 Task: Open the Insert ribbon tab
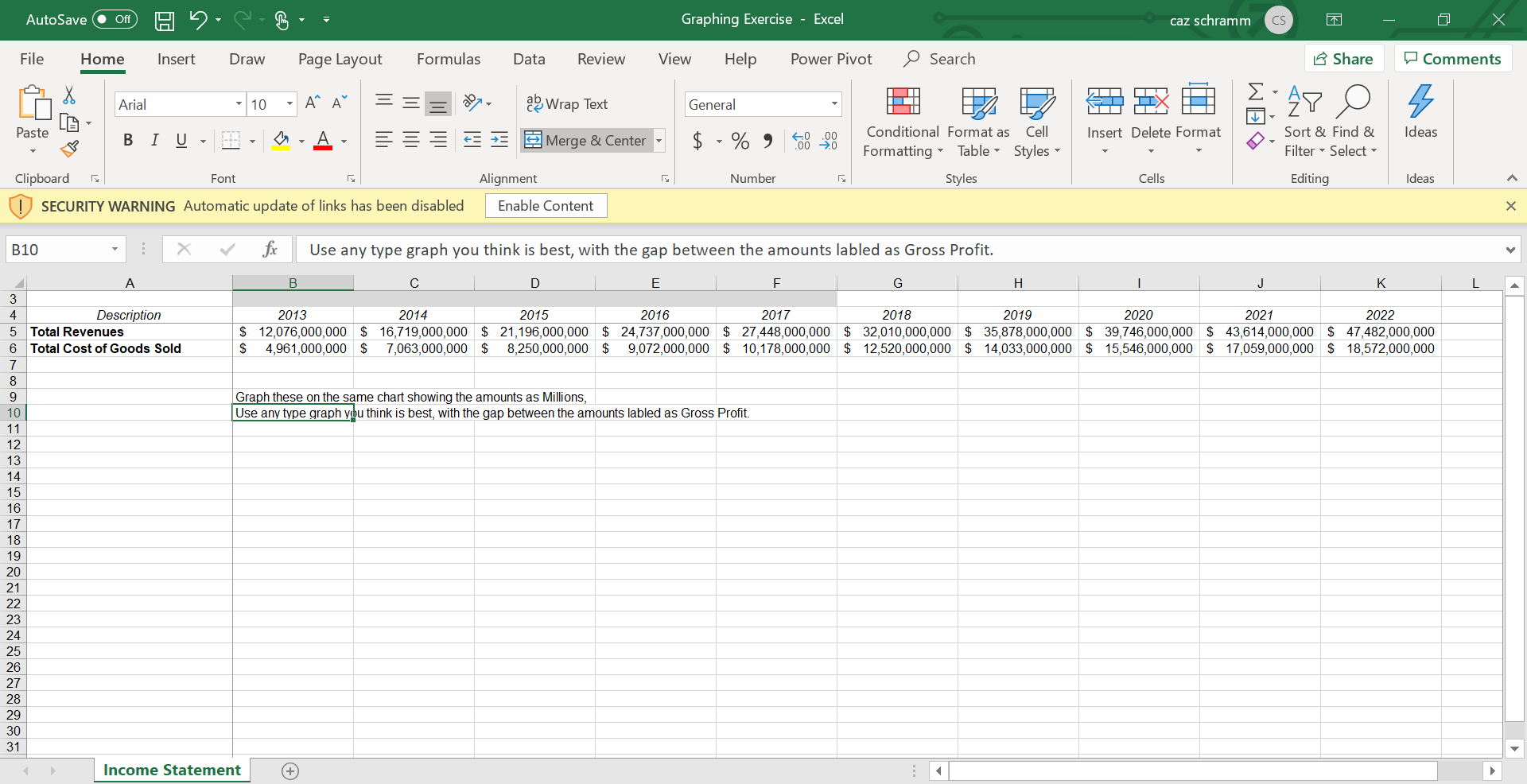pyautogui.click(x=176, y=60)
